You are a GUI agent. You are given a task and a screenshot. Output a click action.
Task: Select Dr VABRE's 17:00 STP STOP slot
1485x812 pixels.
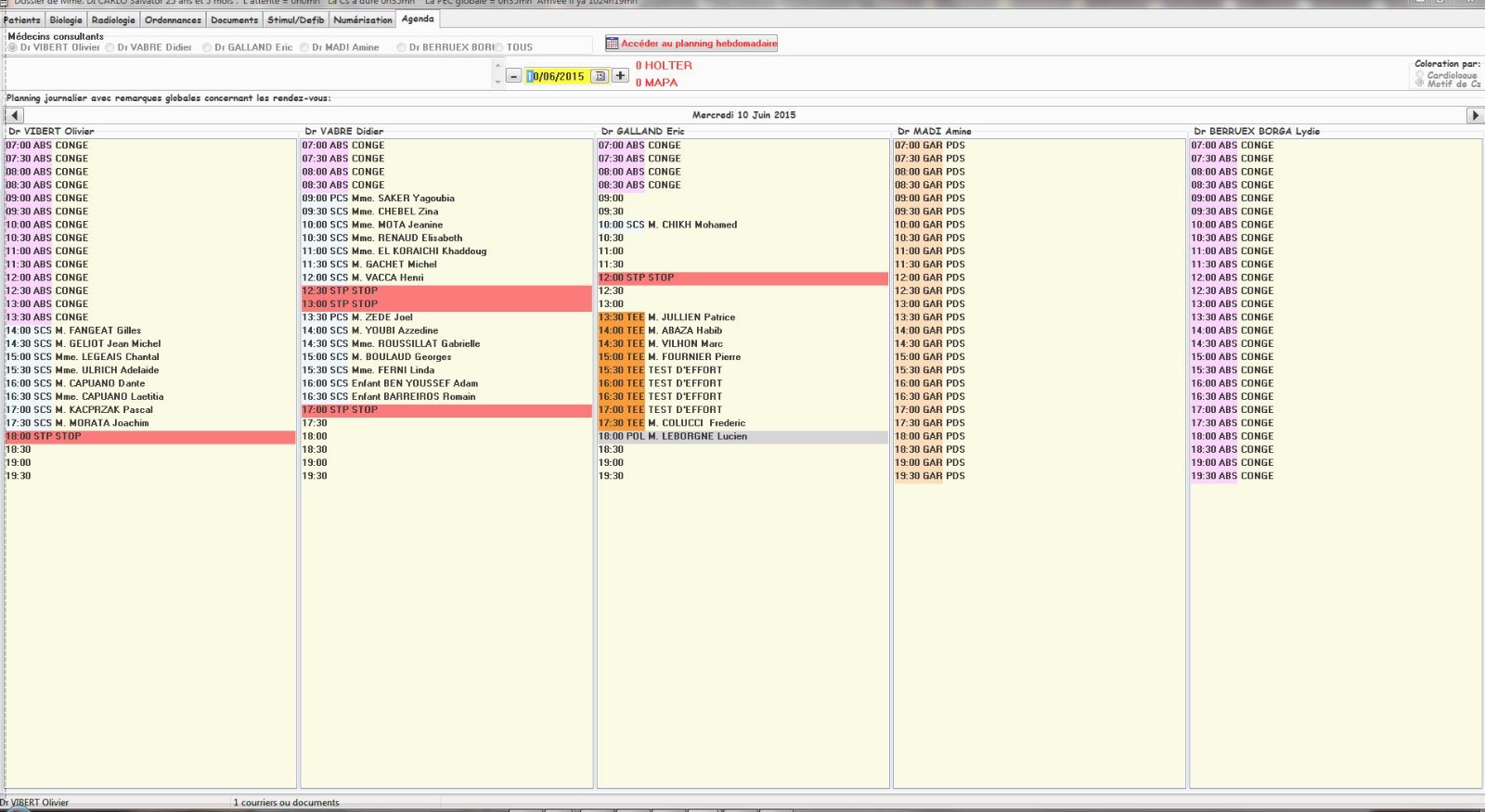coord(446,409)
